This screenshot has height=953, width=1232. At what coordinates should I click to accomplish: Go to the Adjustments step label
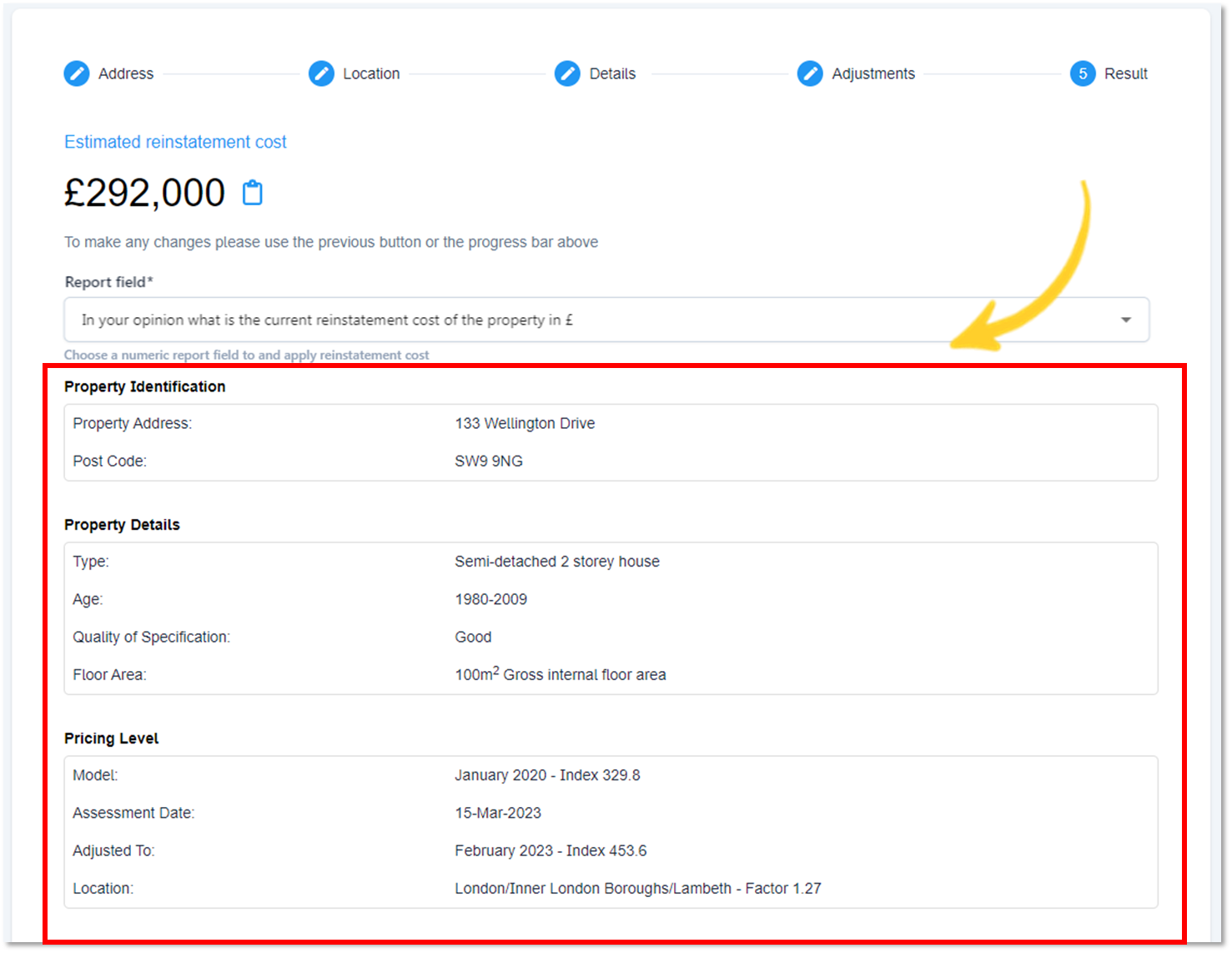pos(873,73)
